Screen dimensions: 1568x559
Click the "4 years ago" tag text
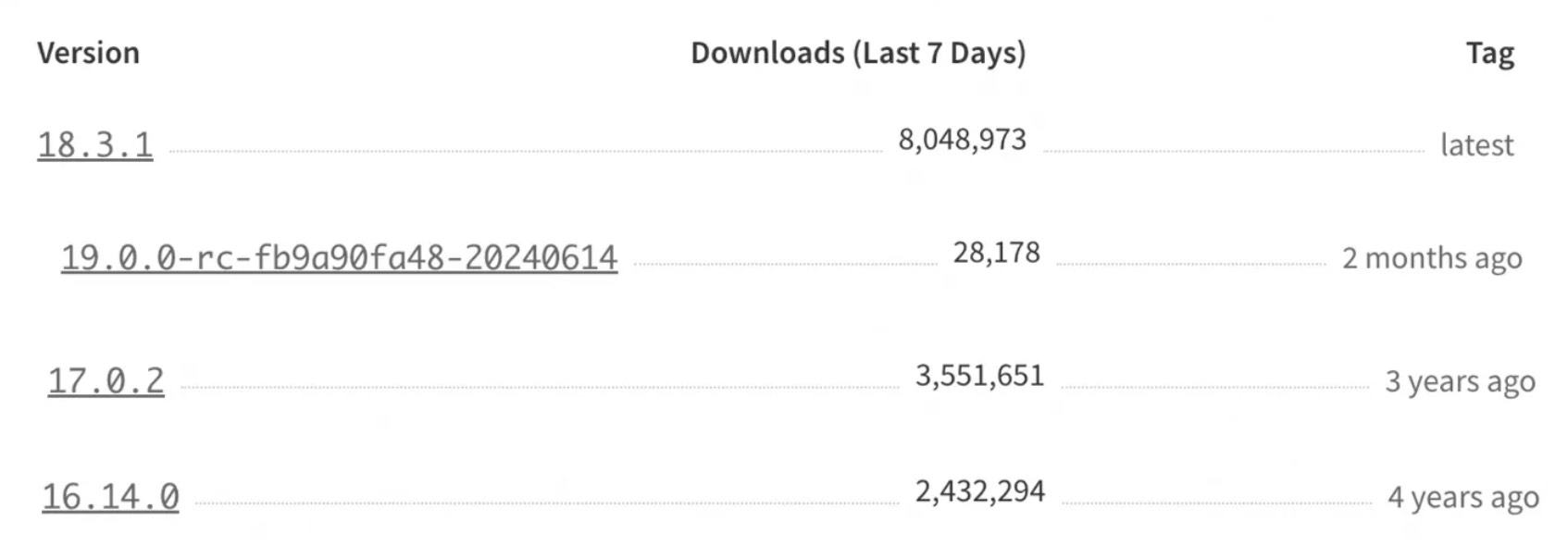[x=1462, y=498]
